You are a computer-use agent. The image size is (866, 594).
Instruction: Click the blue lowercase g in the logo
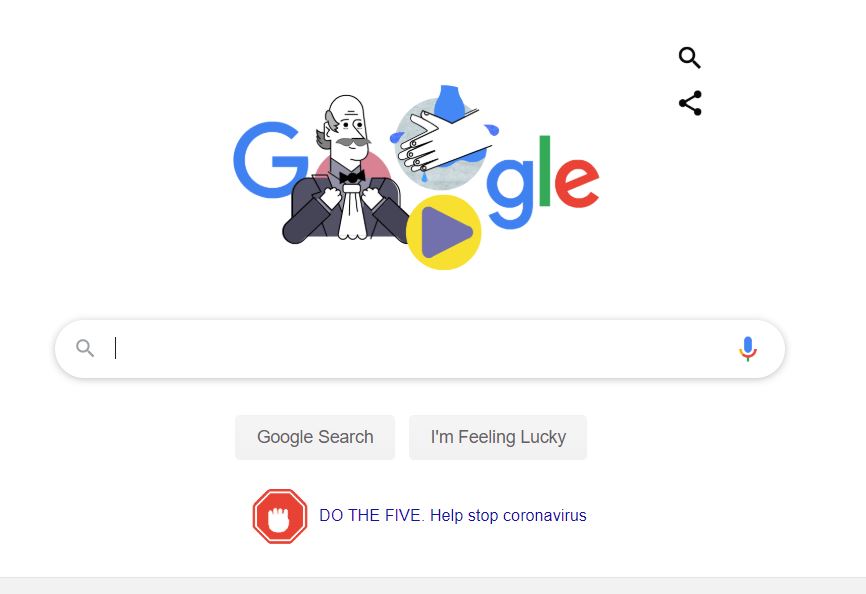tap(511, 193)
